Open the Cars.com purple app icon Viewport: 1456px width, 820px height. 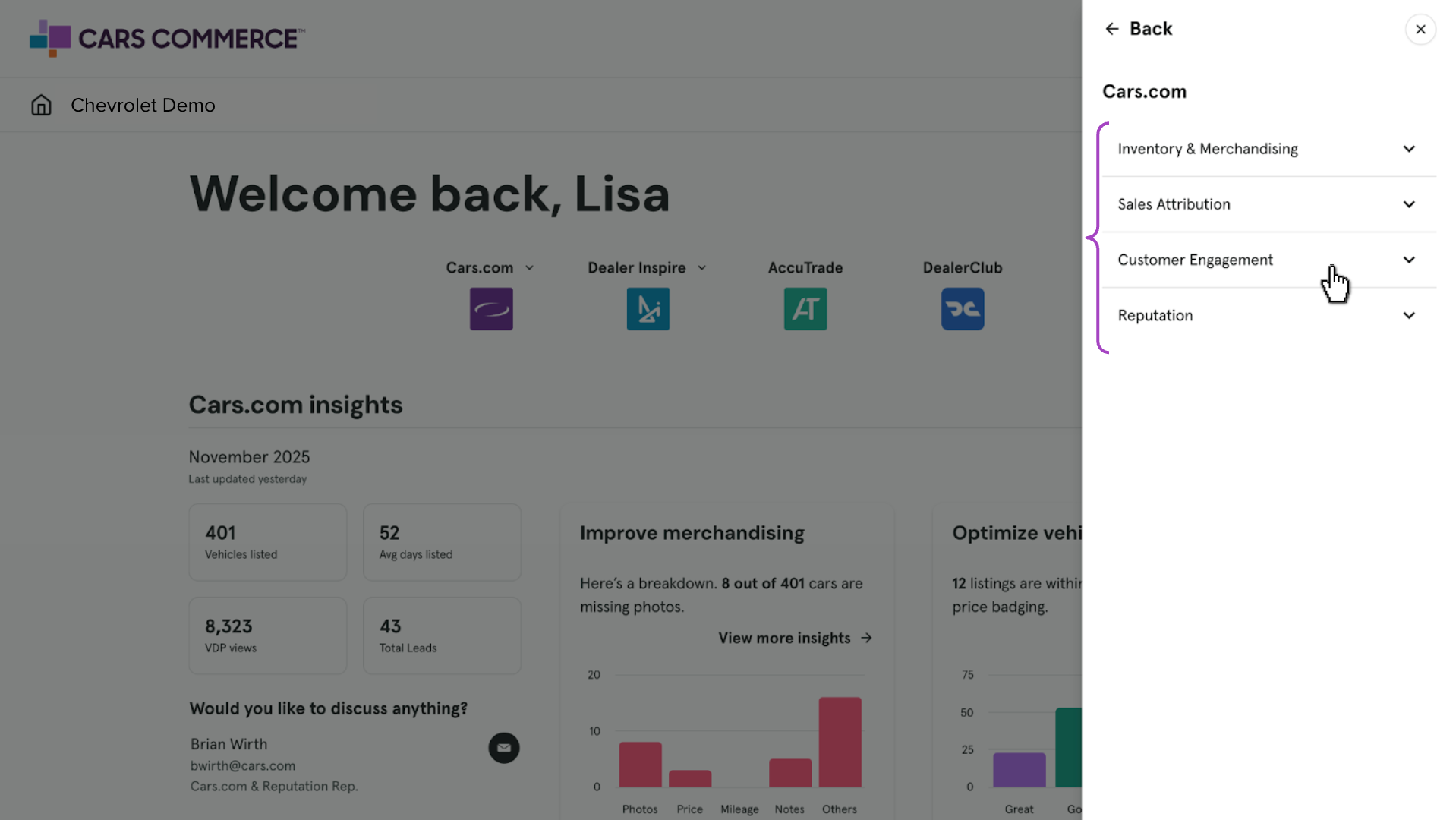pyautogui.click(x=491, y=309)
